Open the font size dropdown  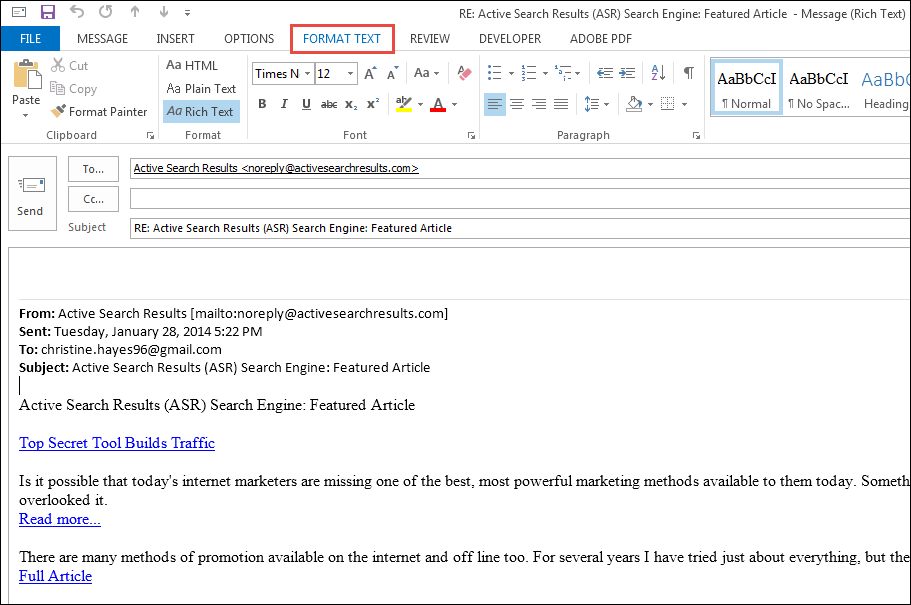point(350,74)
